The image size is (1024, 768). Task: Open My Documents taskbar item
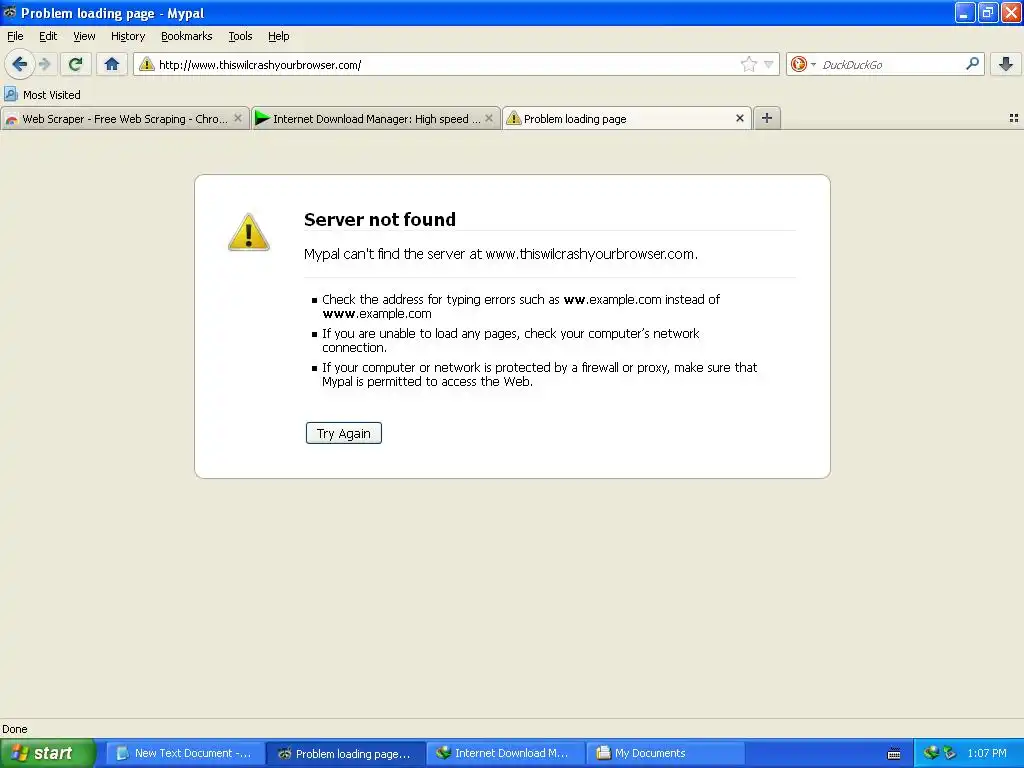click(x=665, y=753)
